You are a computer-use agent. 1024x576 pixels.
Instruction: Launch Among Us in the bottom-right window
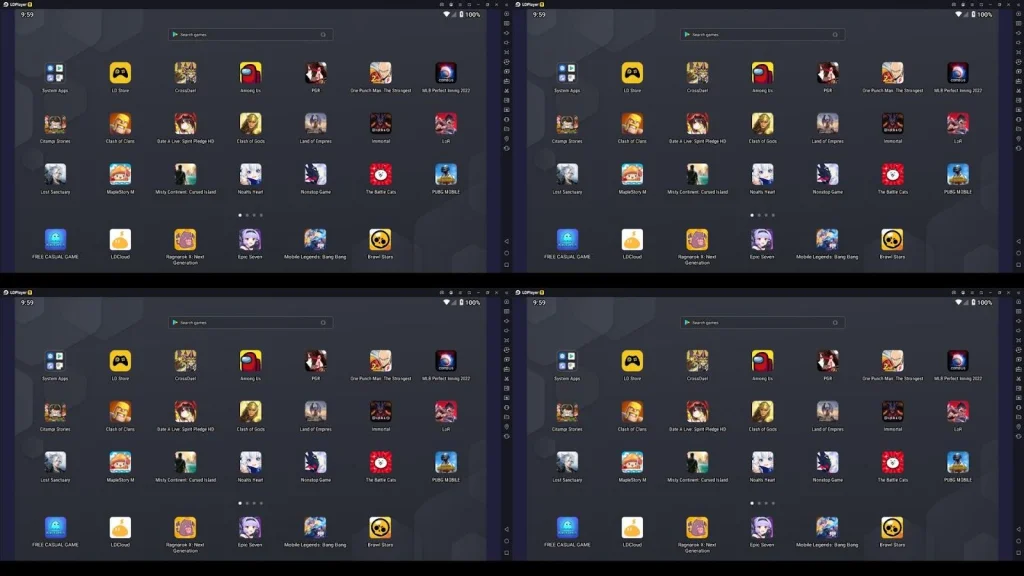point(762,361)
